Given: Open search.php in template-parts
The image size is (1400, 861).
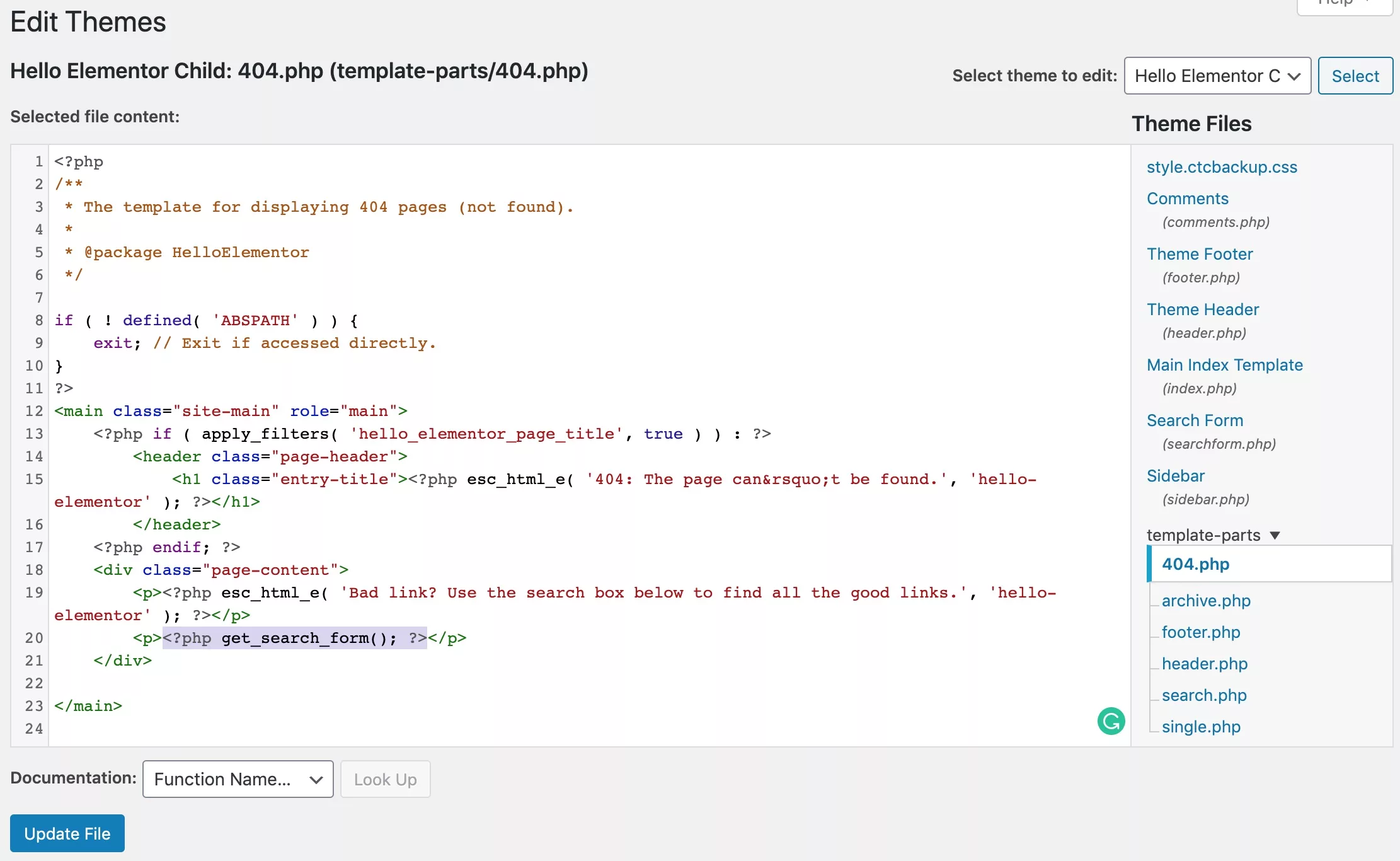Looking at the screenshot, I should tap(1204, 695).
